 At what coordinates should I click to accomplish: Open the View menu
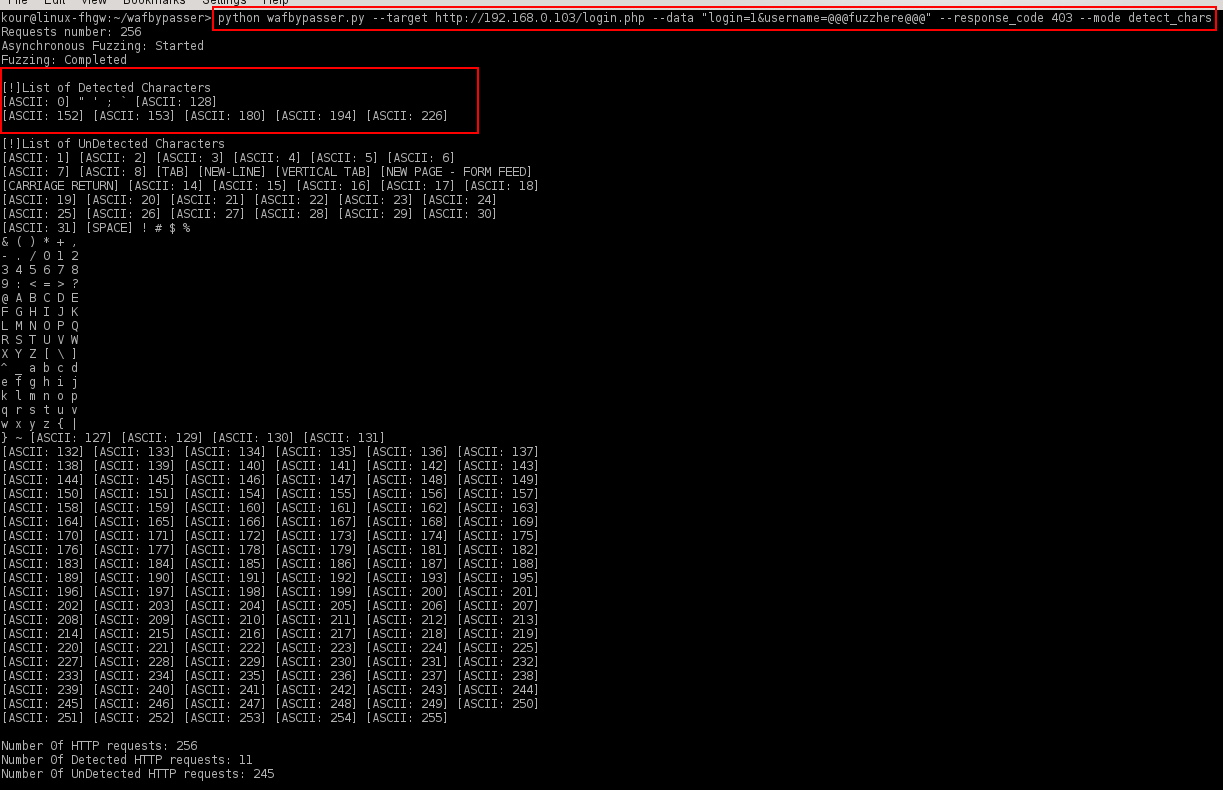click(x=94, y=3)
